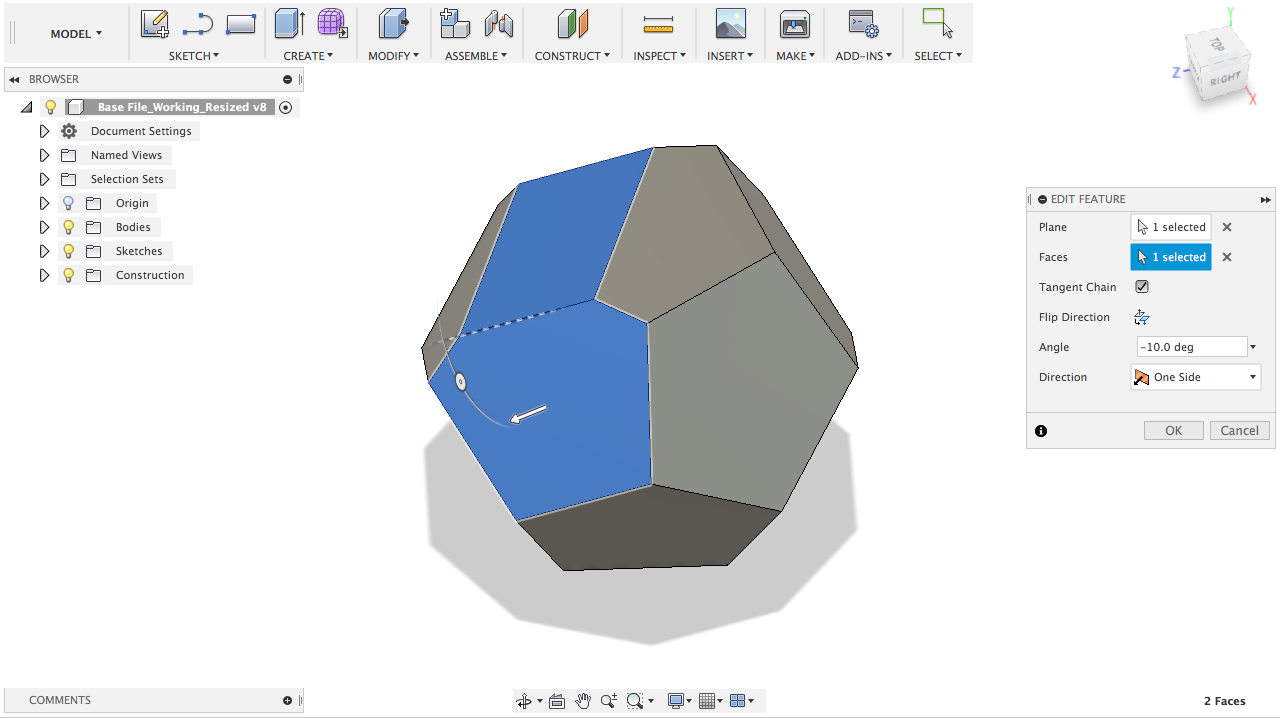Open the ASSEMBLE menu
Image resolution: width=1280 pixels, height=718 pixels.
476,56
